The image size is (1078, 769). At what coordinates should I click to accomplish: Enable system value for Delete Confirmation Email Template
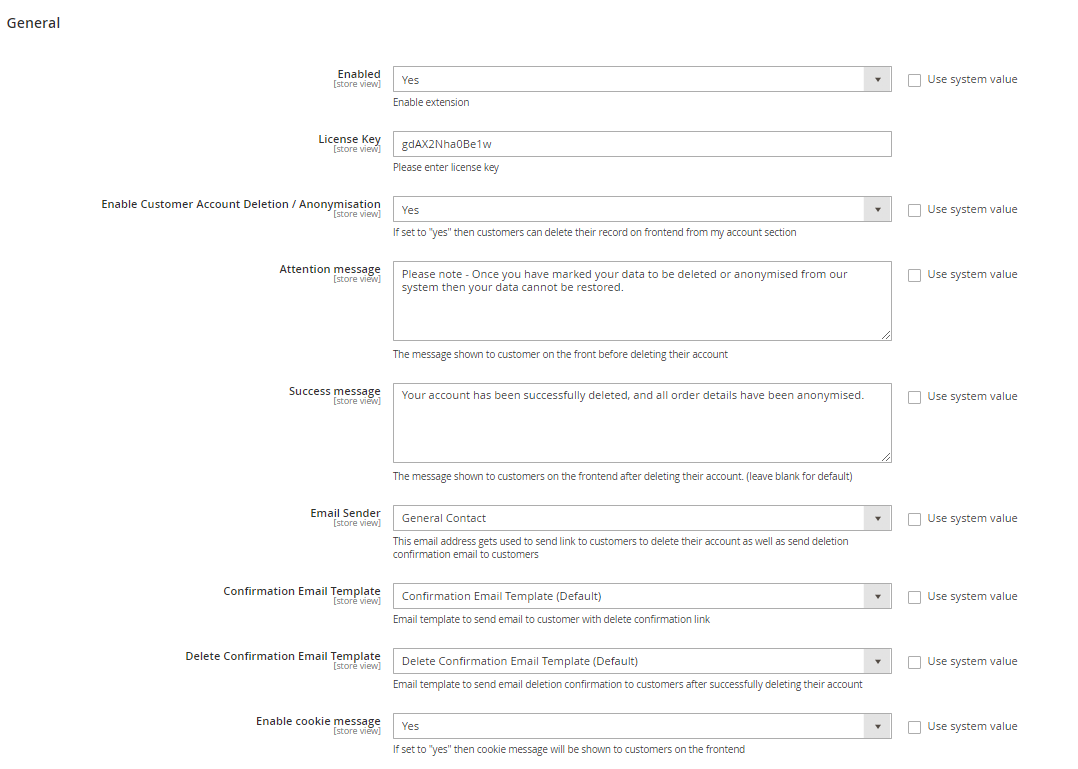click(914, 661)
